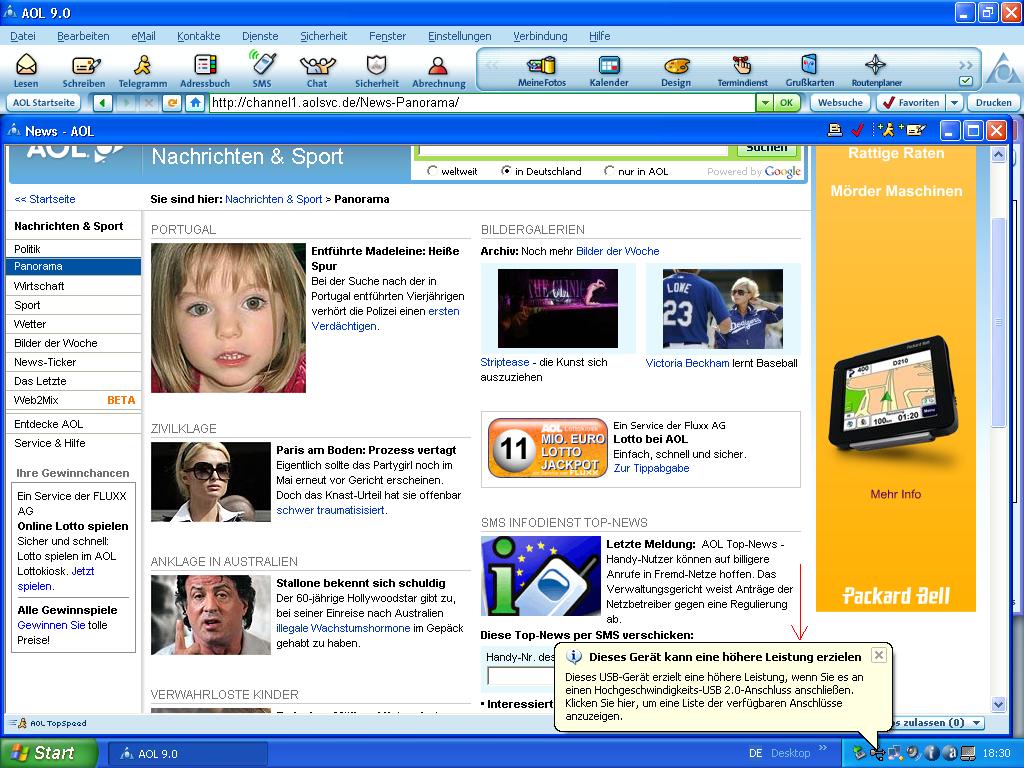Open News-Ticker in the sidebar
The height and width of the screenshot is (768, 1024).
point(73,362)
